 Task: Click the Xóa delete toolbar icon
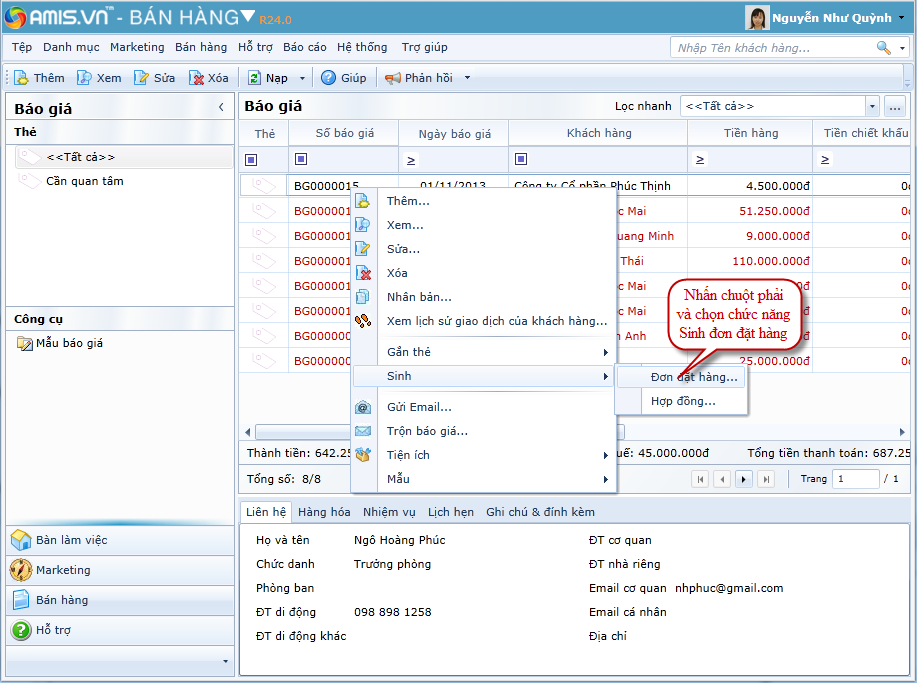(x=197, y=78)
